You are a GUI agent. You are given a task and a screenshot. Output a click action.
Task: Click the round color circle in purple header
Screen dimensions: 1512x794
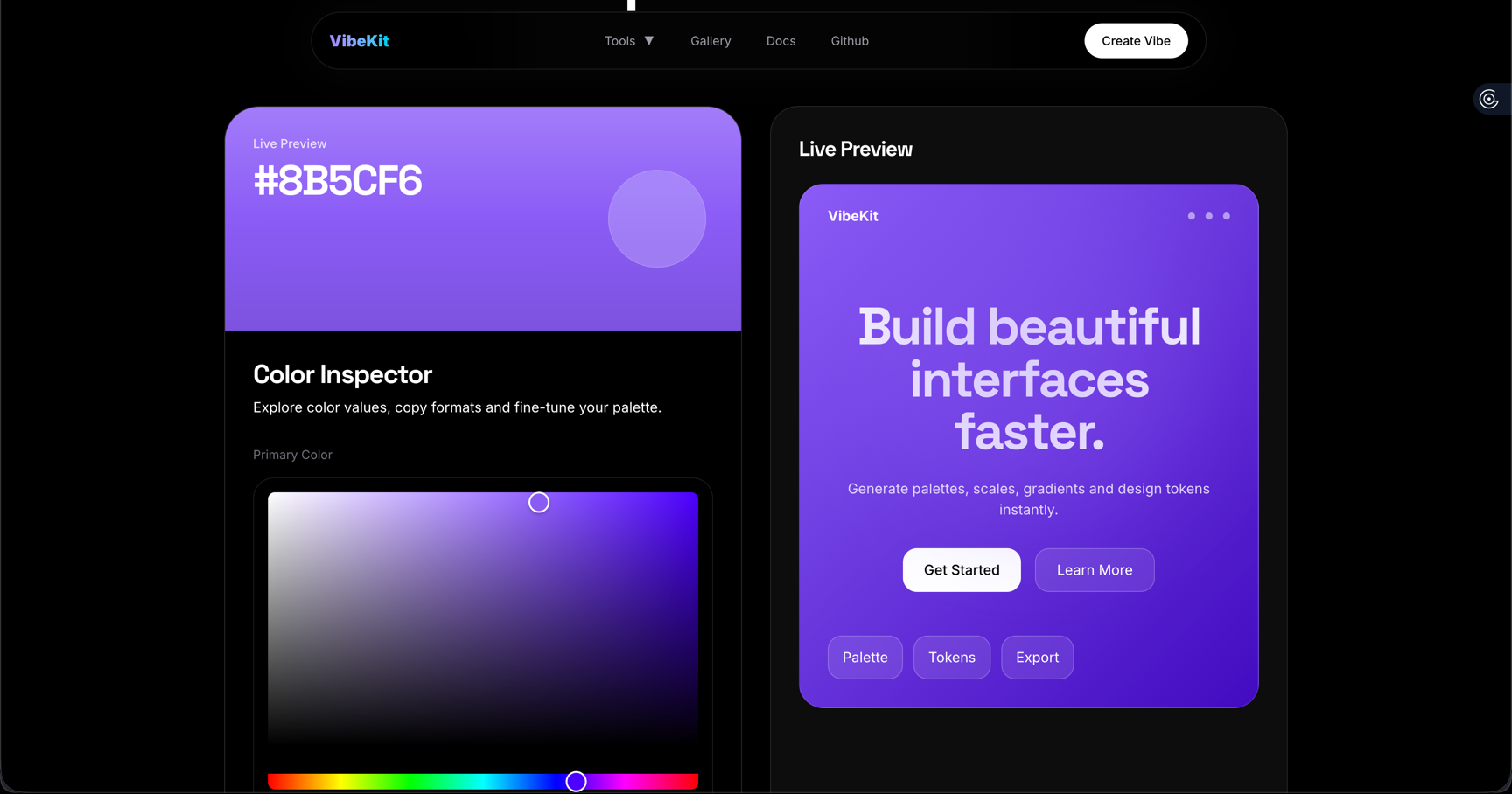[x=657, y=219]
